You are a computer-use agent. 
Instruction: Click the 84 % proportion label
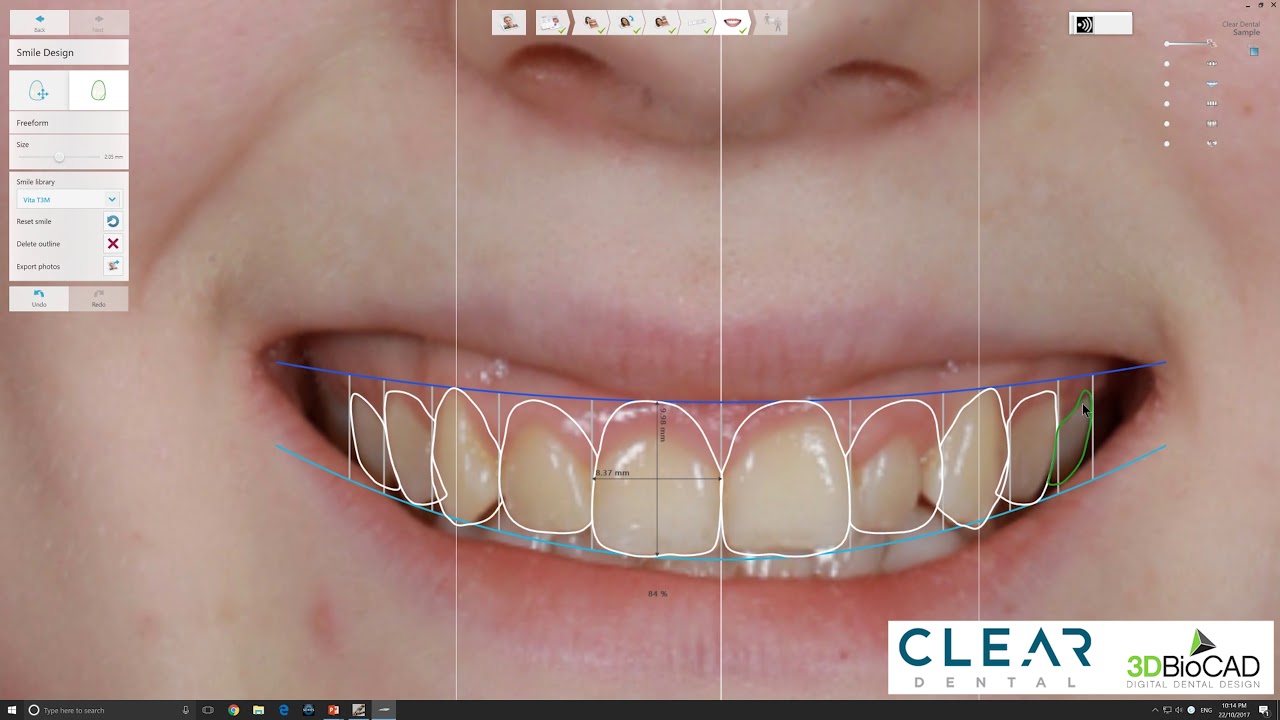657,594
